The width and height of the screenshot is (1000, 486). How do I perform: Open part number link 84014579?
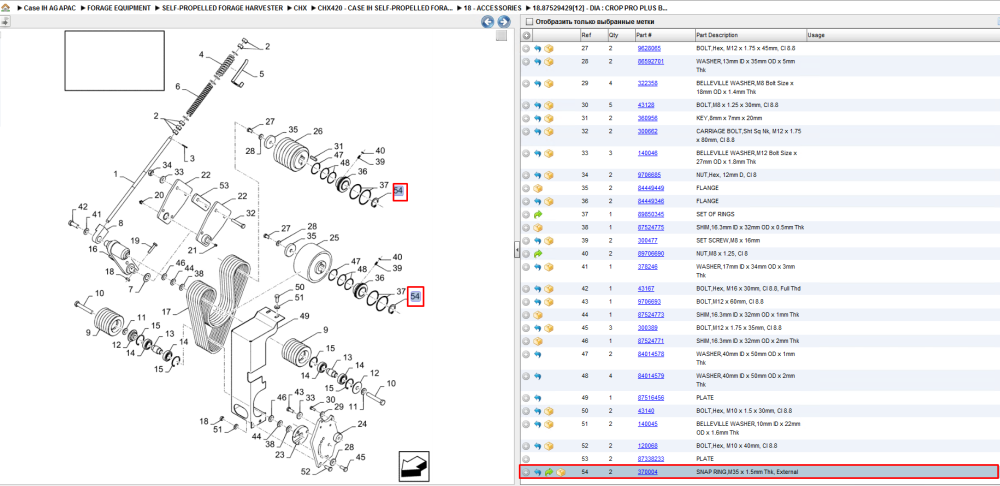click(x=651, y=376)
